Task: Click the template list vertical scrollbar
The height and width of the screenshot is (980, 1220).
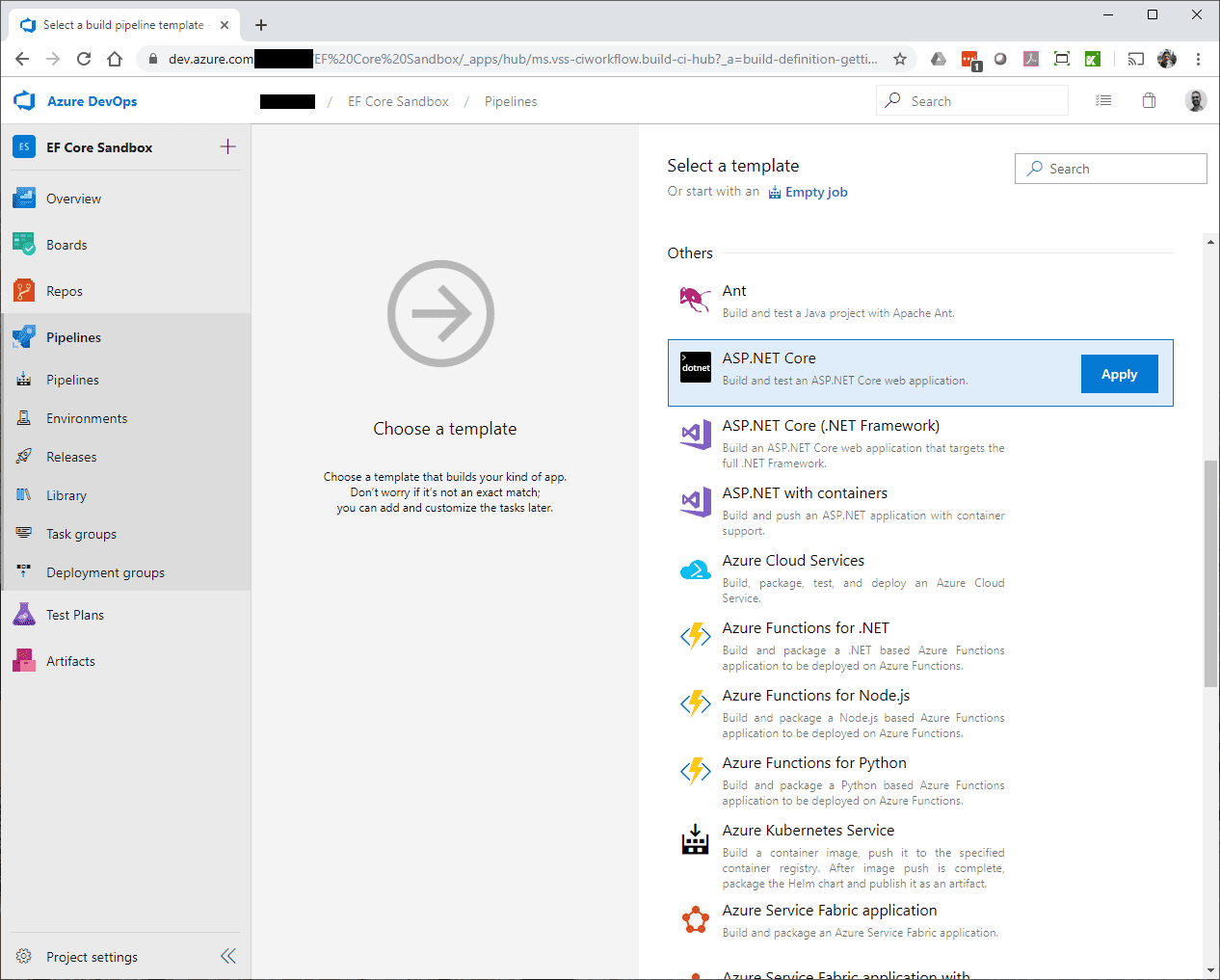Action: 1210,573
